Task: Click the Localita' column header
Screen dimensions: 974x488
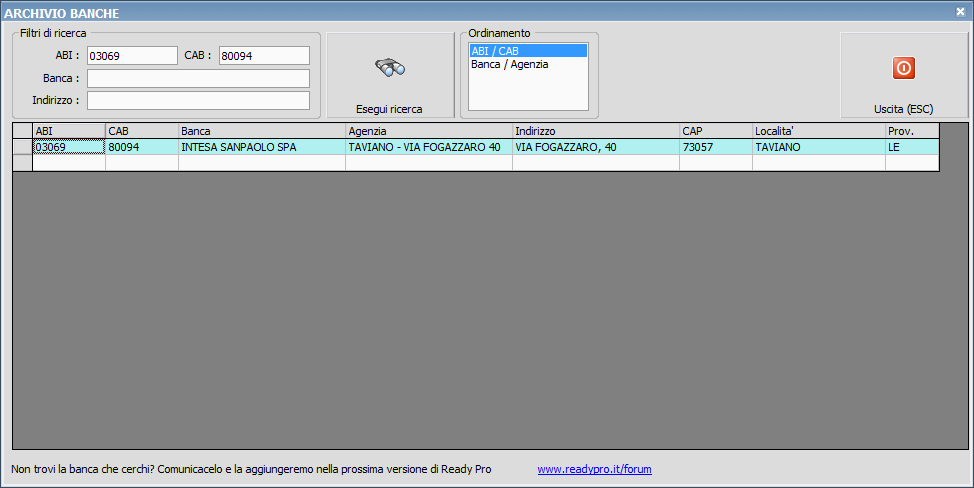Action: coord(819,131)
